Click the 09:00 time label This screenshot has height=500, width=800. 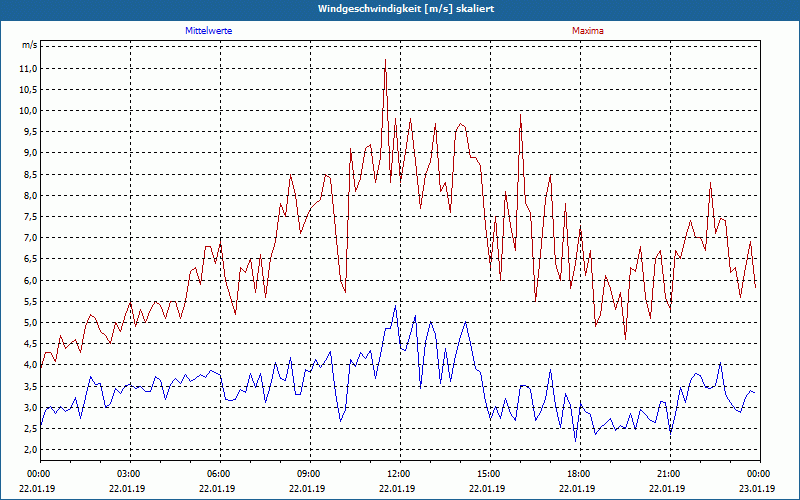(x=307, y=474)
